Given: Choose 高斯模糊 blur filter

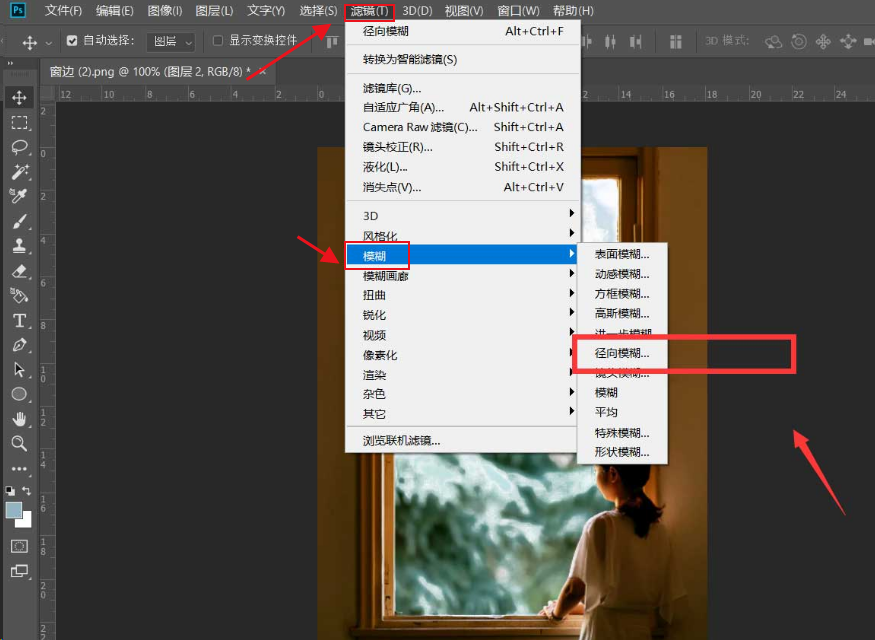Looking at the screenshot, I should [622, 313].
